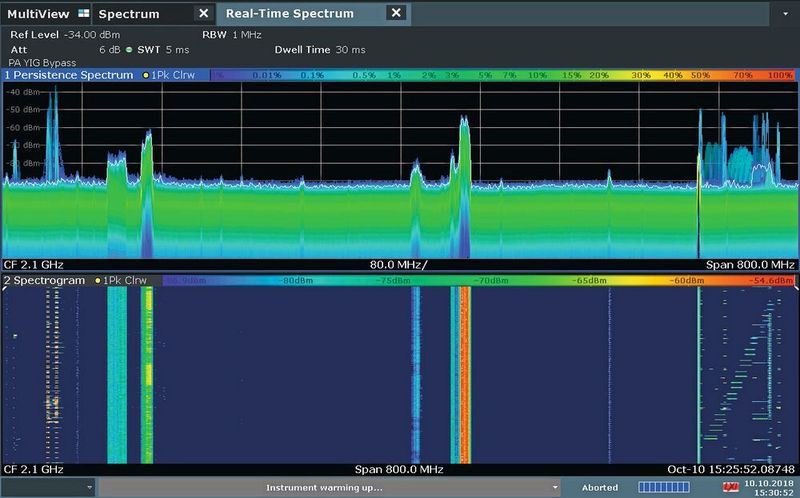Click the CF 2.1 GHz label under Persistence Spectrum
The image size is (800, 498).
[x=34, y=264]
